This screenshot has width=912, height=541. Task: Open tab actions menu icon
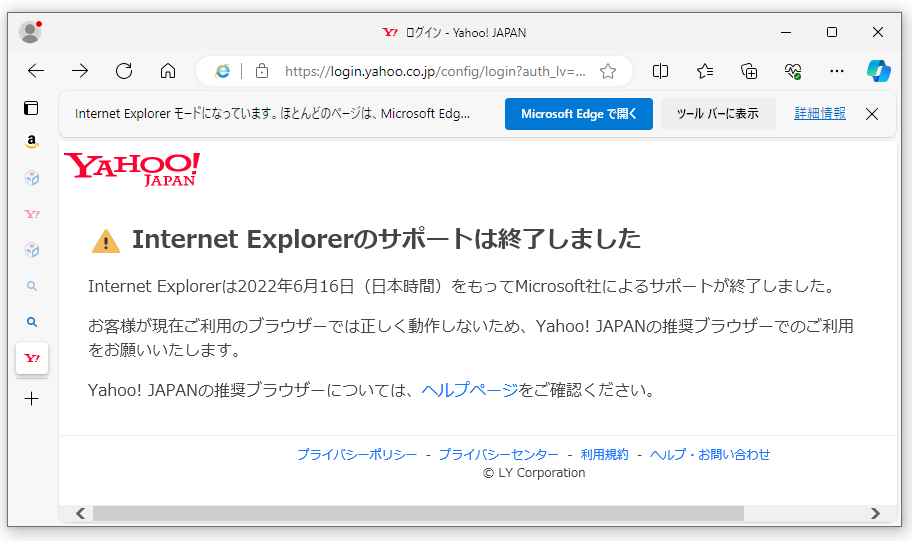pos(31,108)
